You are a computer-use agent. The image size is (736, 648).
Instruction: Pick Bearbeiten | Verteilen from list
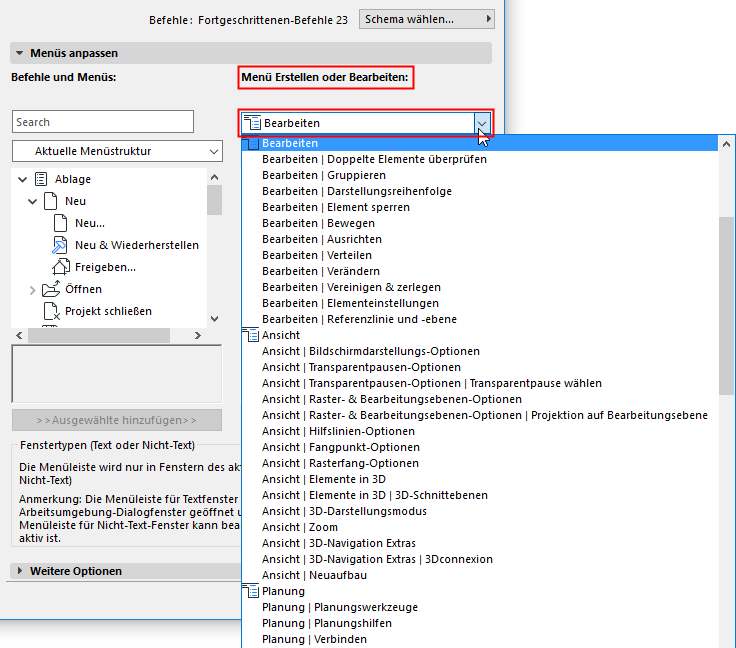(x=317, y=255)
